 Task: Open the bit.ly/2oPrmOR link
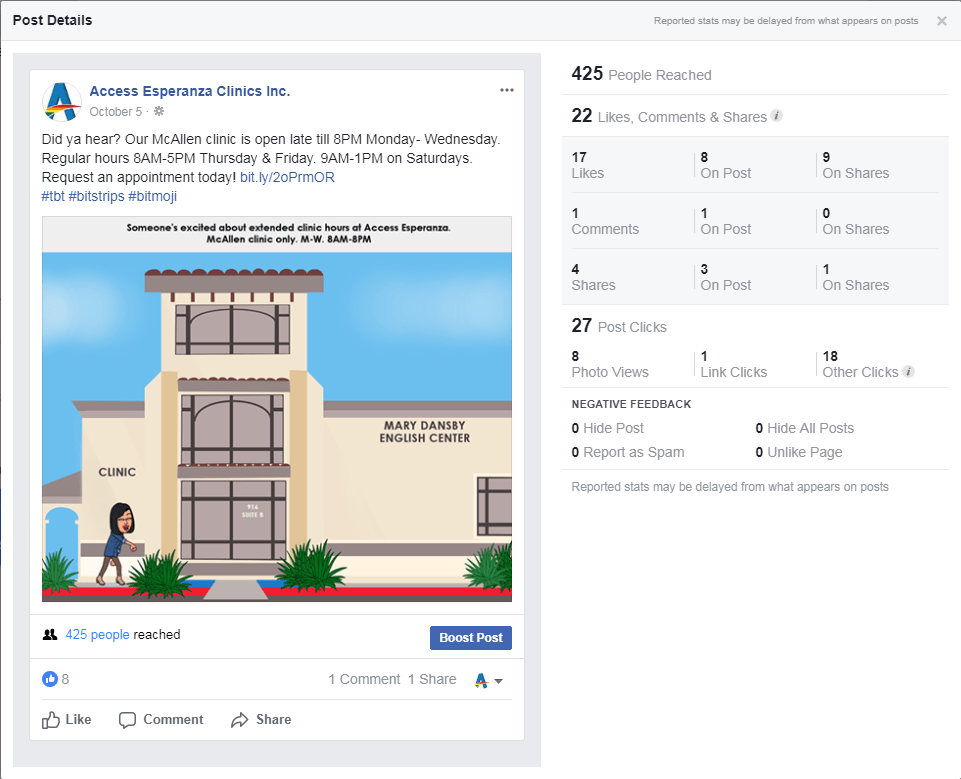(287, 177)
